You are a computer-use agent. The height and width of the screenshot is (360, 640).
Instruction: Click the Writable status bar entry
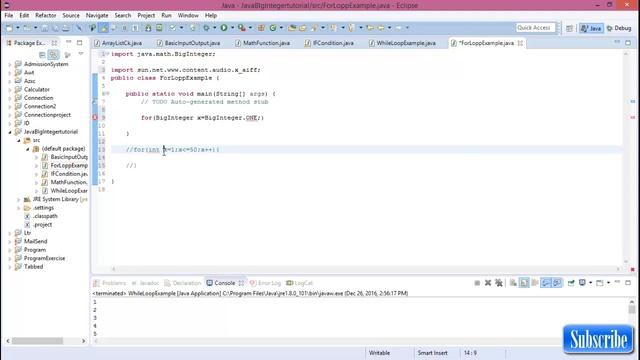click(379, 353)
